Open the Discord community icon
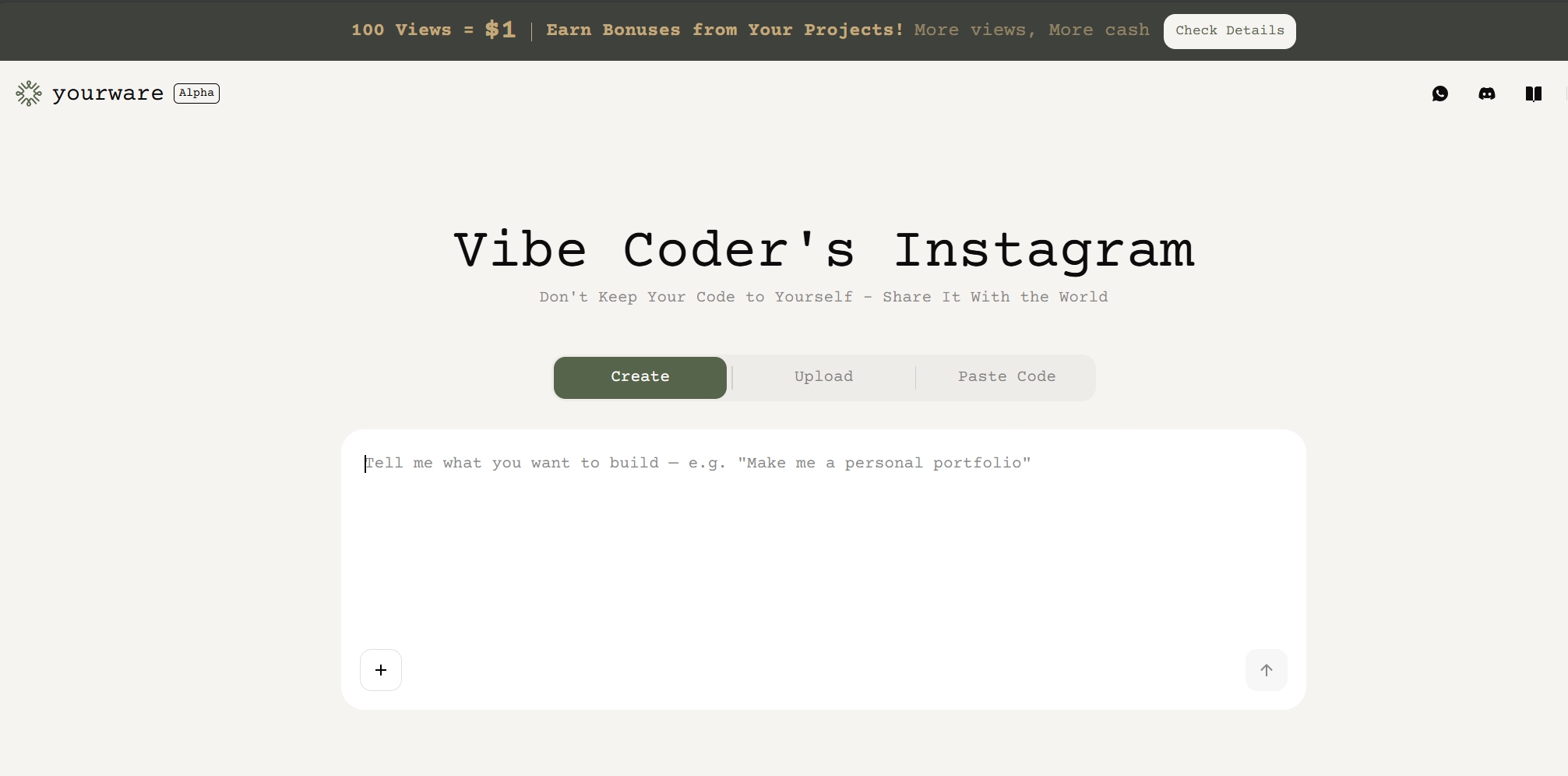The height and width of the screenshot is (776, 1568). [x=1486, y=93]
